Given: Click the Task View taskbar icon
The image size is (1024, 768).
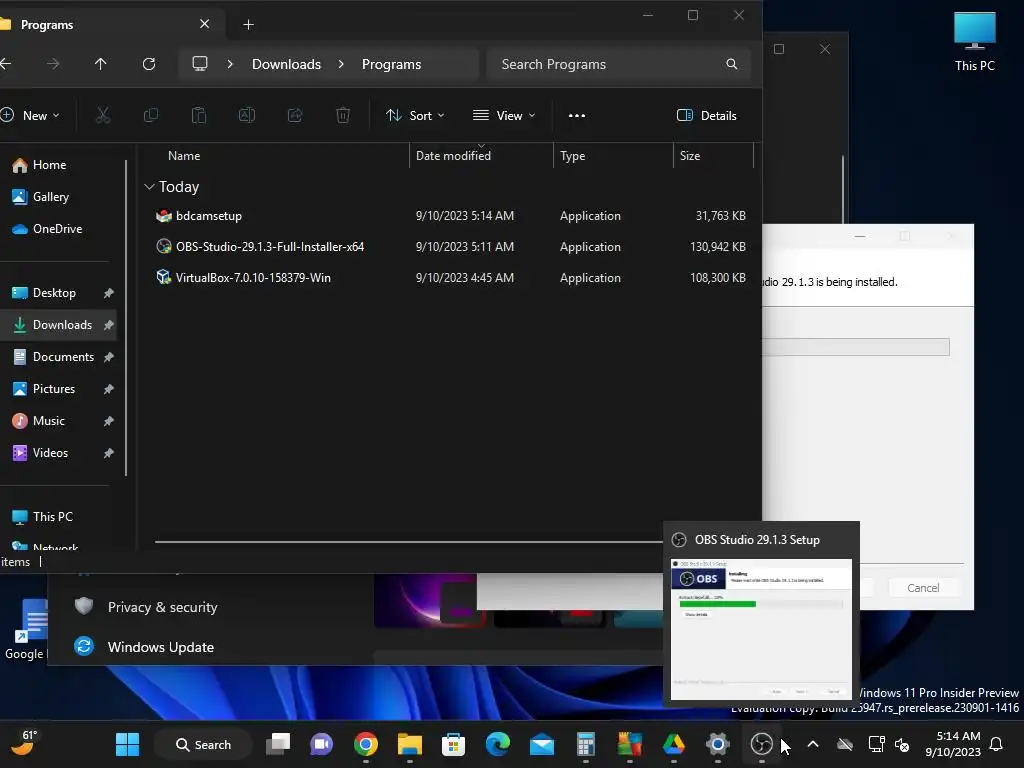Looking at the screenshot, I should (x=278, y=744).
